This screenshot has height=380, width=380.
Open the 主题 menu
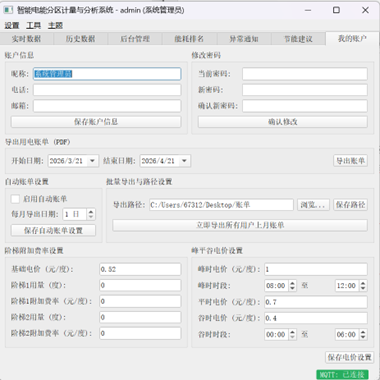point(55,25)
